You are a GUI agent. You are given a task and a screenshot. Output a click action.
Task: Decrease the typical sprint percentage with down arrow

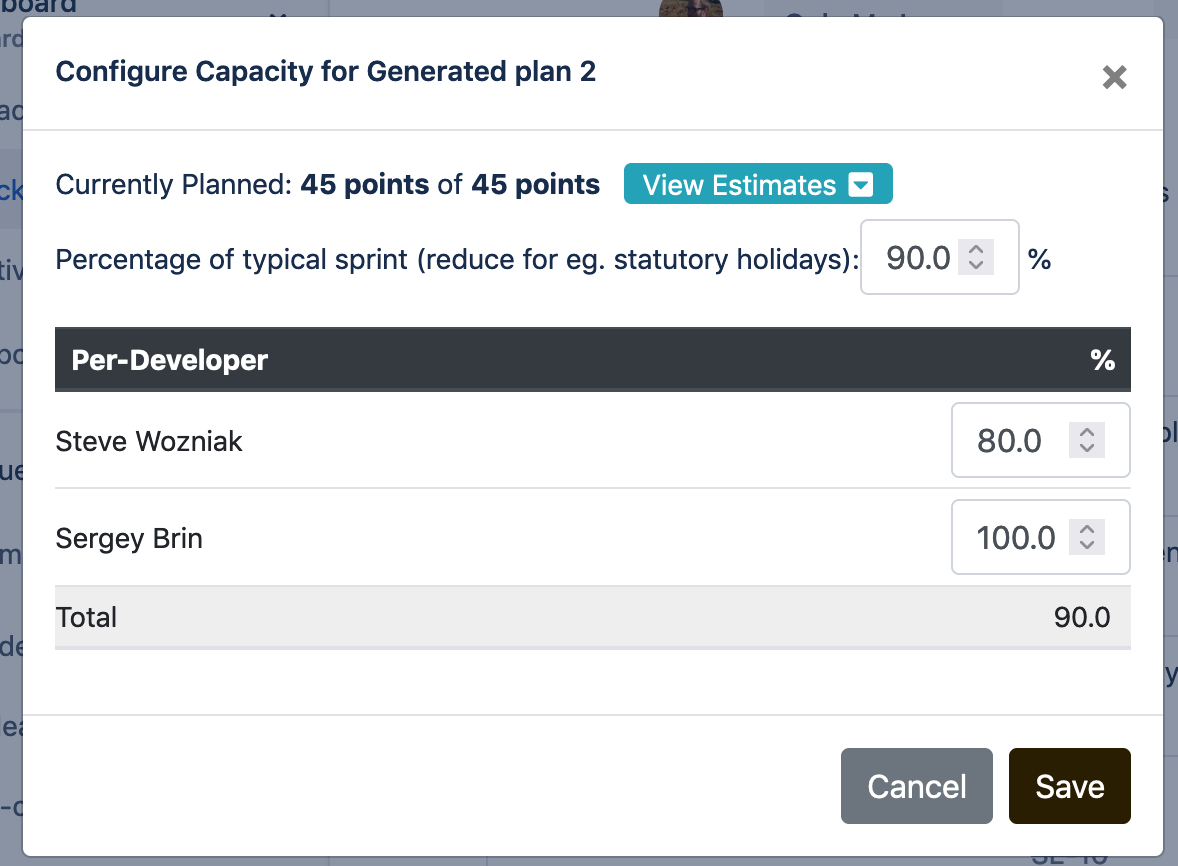click(x=976, y=266)
